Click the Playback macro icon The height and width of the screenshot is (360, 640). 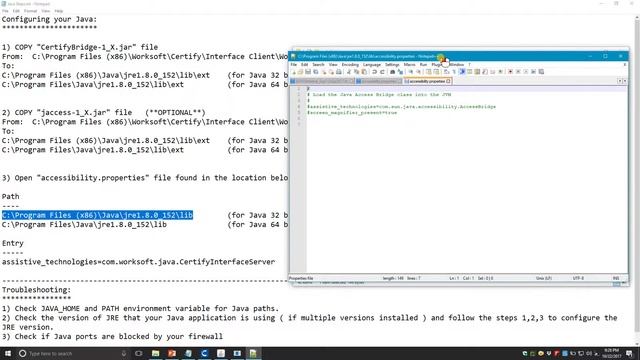coord(526,72)
